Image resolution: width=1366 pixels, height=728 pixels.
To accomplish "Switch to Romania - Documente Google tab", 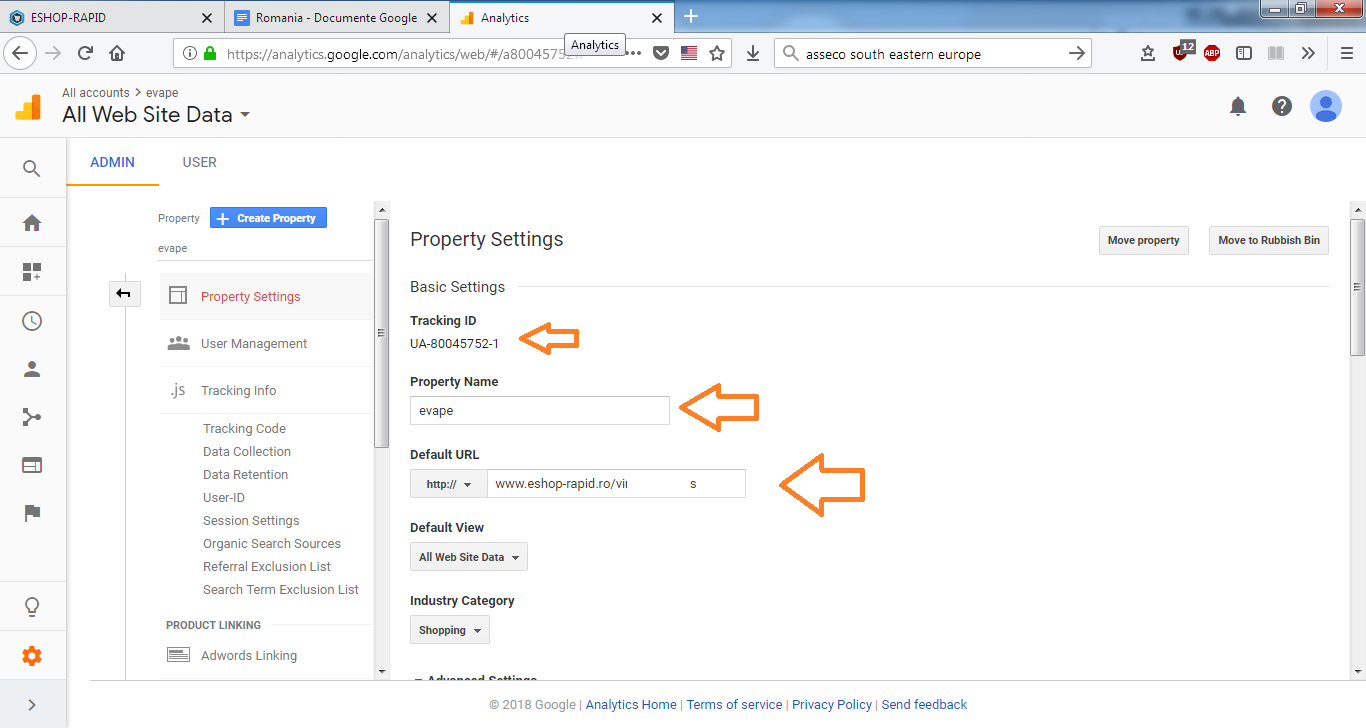I will 337,18.
